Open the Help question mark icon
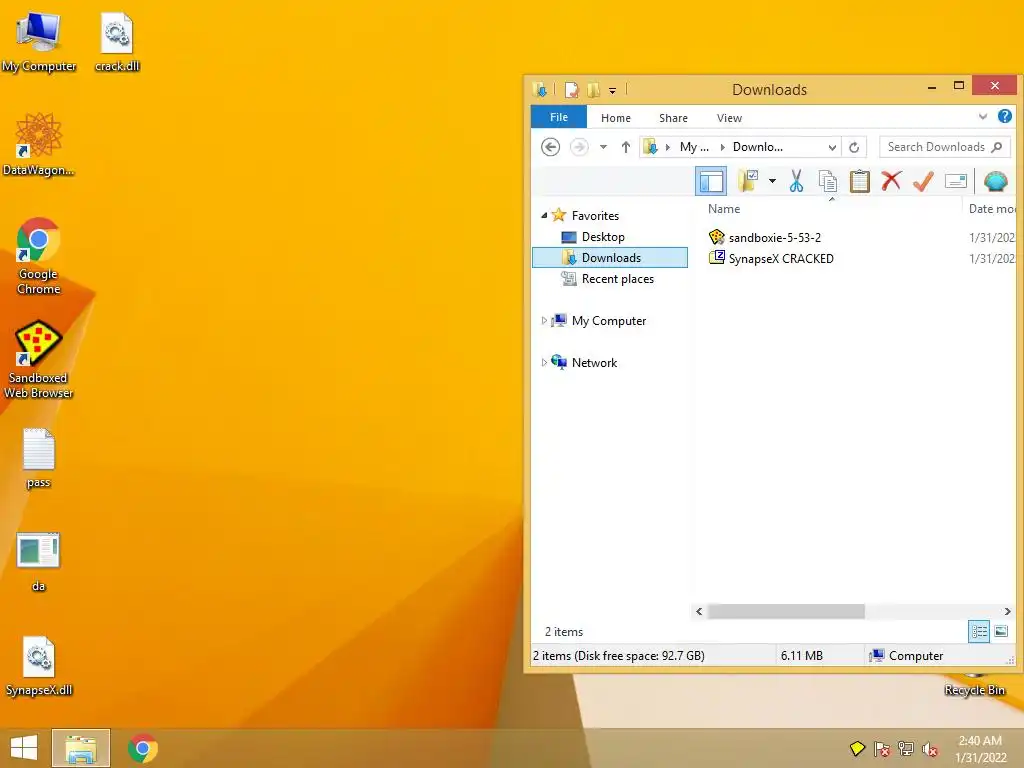This screenshot has height=768, width=1024. tap(1004, 116)
